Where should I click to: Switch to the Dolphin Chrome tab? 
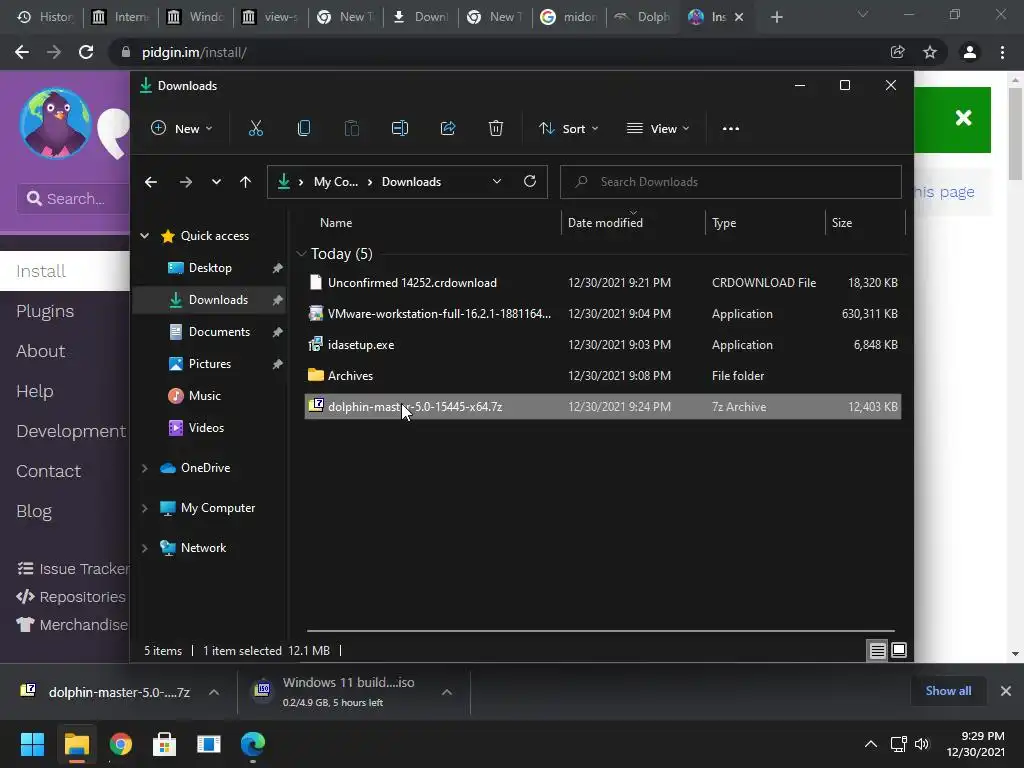click(643, 18)
